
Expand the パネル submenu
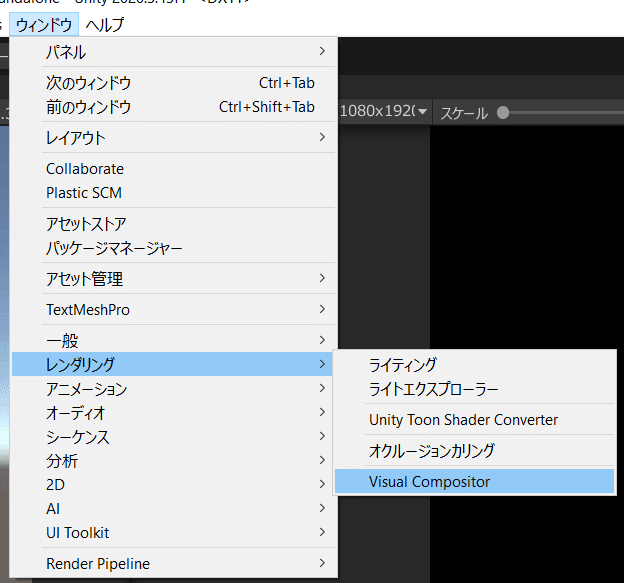174,52
